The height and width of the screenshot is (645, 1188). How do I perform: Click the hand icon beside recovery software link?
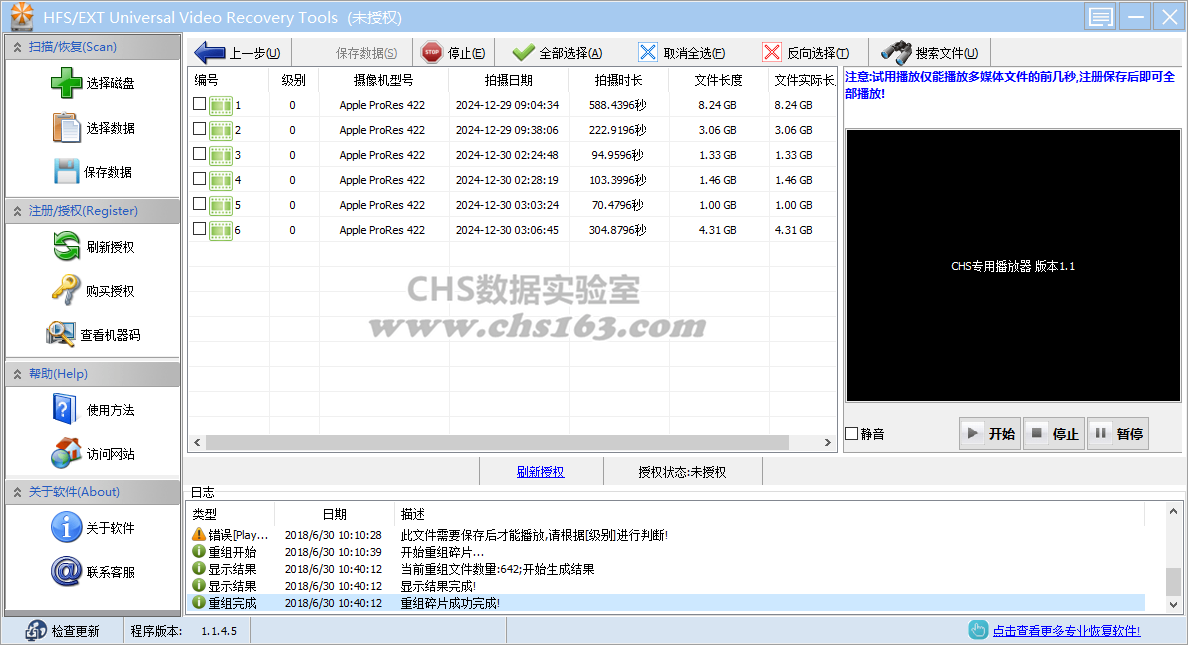pyautogui.click(x=978, y=631)
